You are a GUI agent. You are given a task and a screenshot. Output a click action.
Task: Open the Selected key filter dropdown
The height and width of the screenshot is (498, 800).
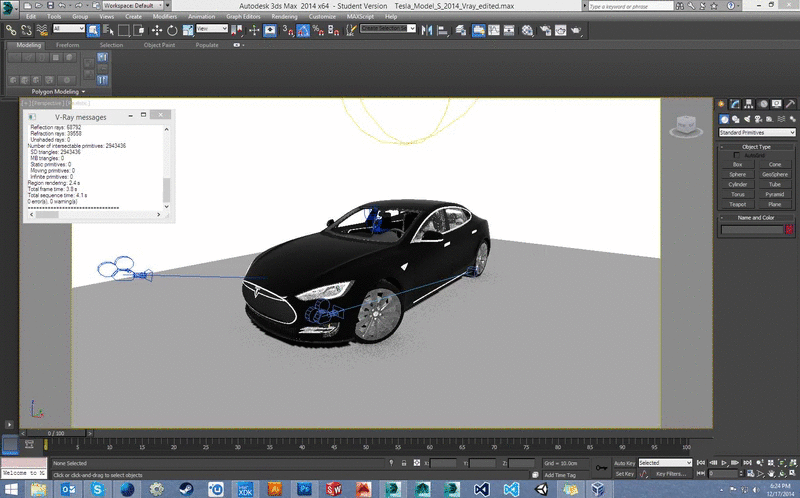pos(665,463)
